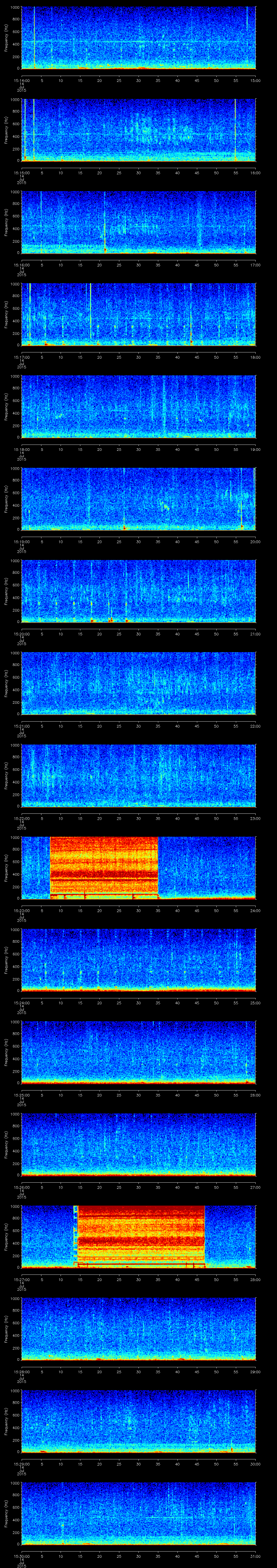Click the spectrogram panel starting at 15:28:00

tap(139, 1329)
